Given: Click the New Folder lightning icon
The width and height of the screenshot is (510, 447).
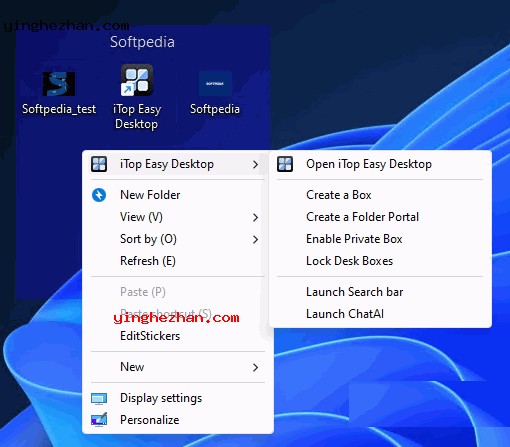Looking at the screenshot, I should [x=99, y=195].
